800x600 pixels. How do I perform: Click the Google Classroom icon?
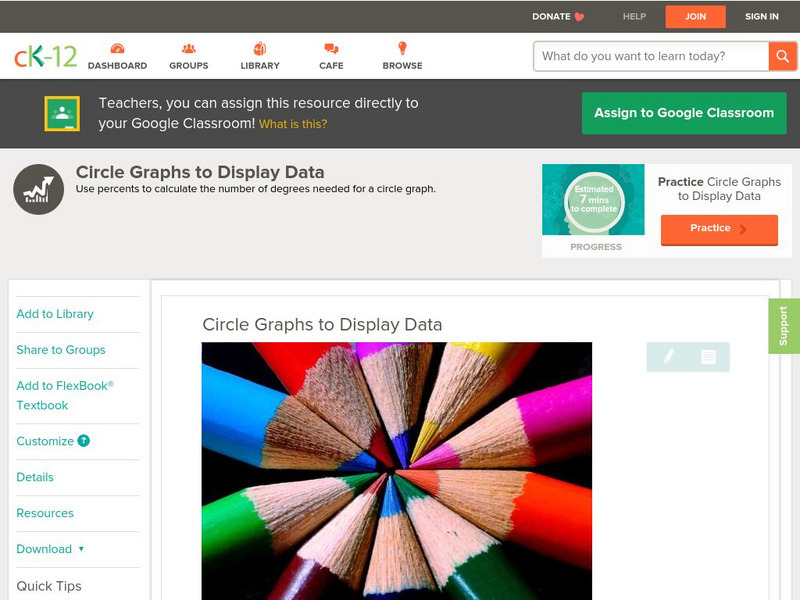pos(62,113)
